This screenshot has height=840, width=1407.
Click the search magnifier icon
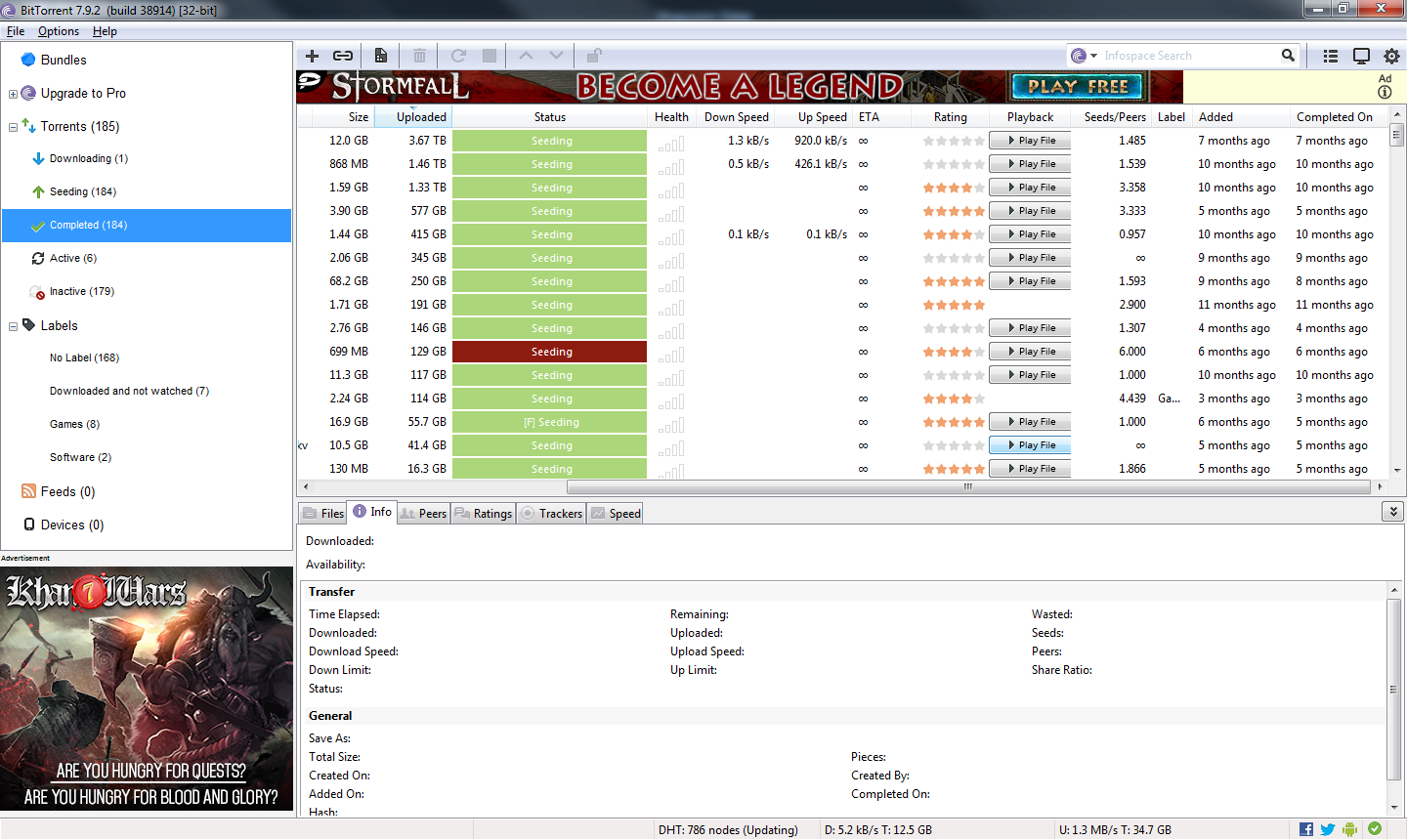pyautogui.click(x=1288, y=56)
